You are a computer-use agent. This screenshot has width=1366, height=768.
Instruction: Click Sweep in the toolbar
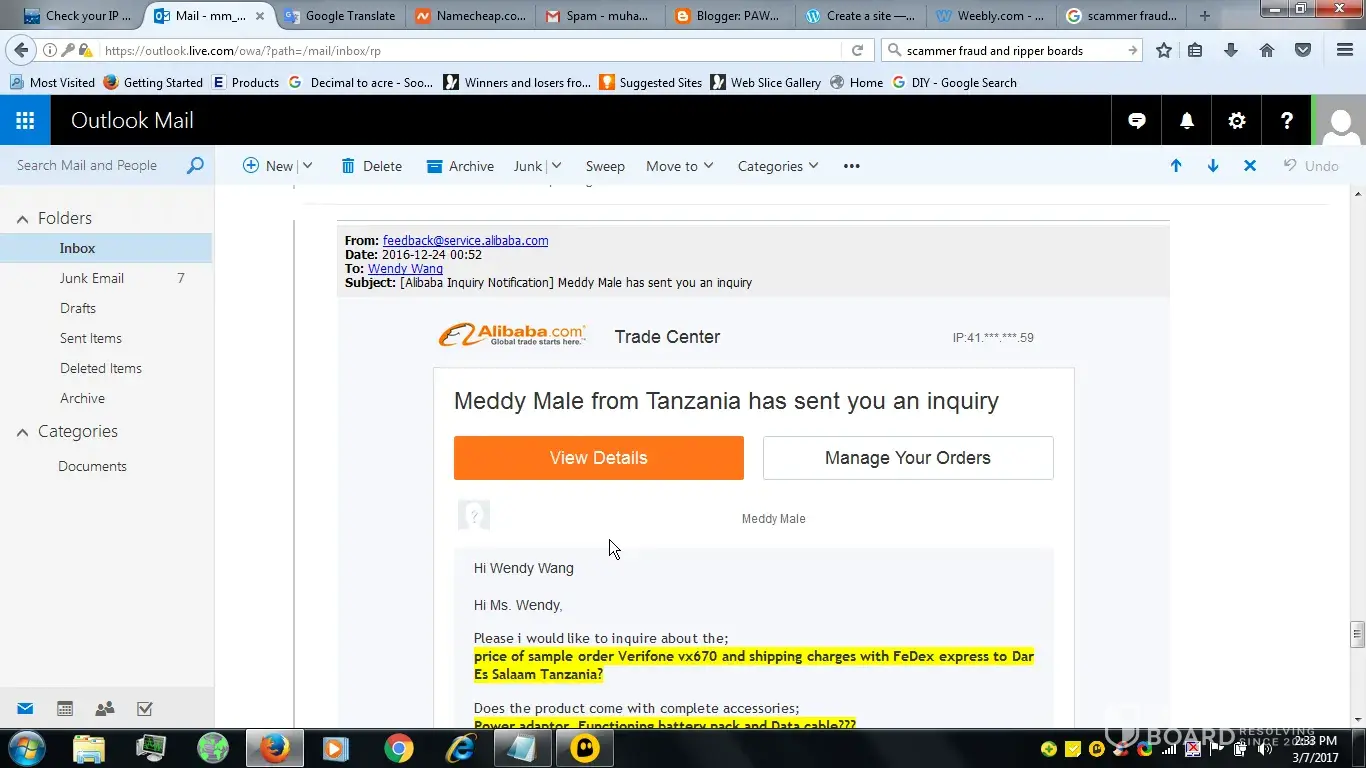tap(605, 166)
